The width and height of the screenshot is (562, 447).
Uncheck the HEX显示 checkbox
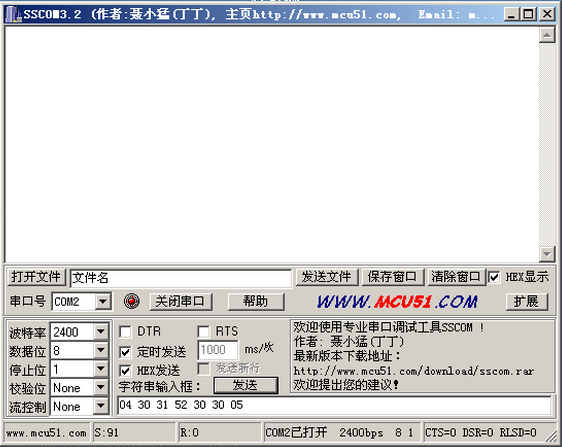pos(494,277)
